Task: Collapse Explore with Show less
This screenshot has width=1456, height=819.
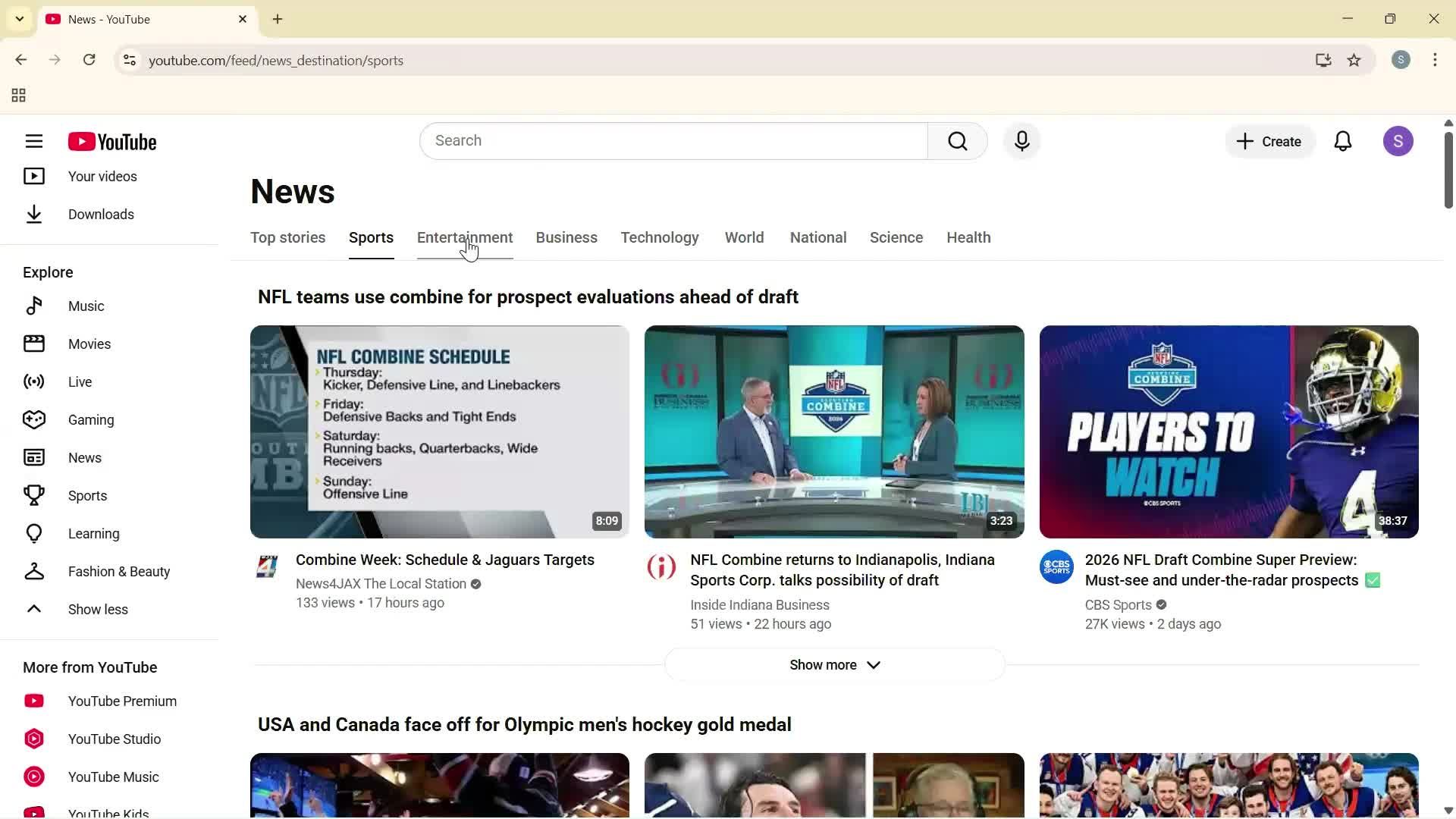Action: click(x=98, y=609)
